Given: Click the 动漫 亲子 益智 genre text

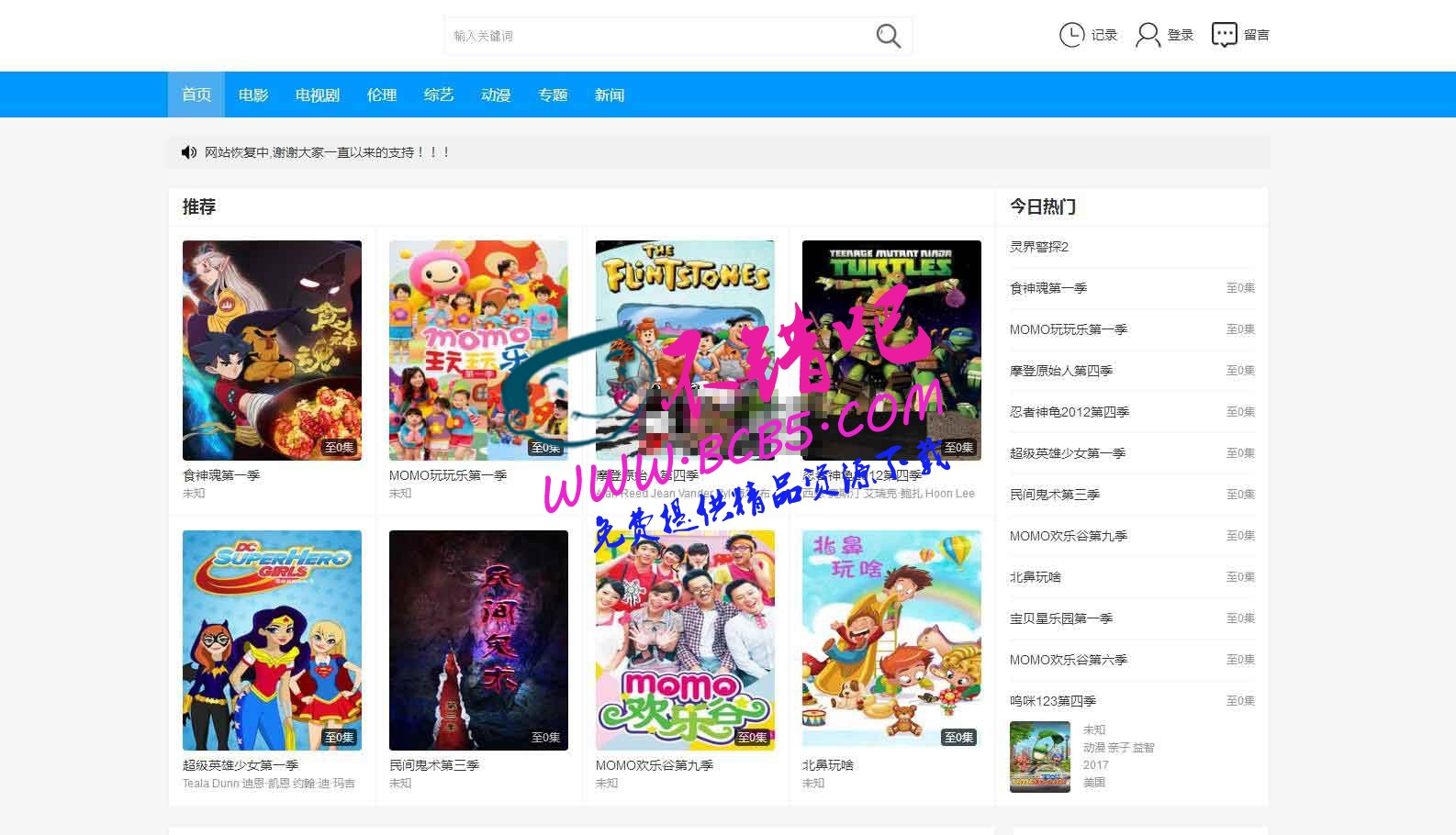Looking at the screenshot, I should tap(1118, 748).
